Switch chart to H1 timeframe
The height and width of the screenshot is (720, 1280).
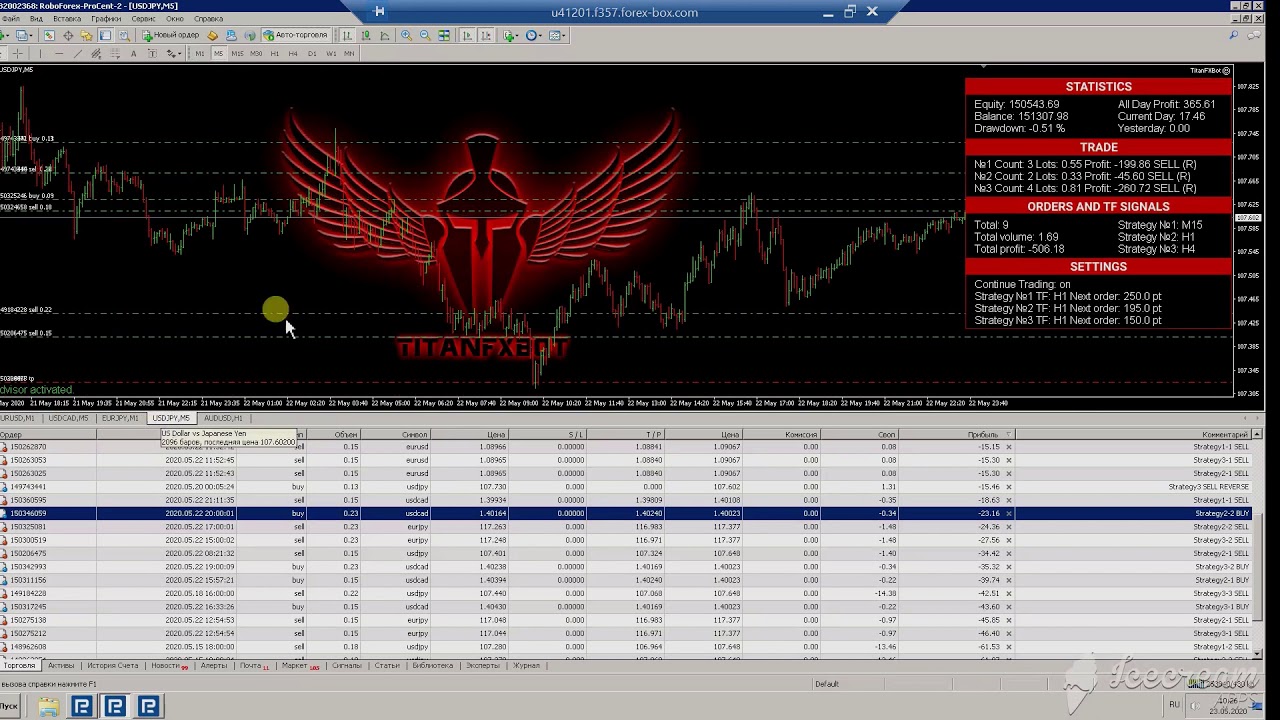point(275,54)
